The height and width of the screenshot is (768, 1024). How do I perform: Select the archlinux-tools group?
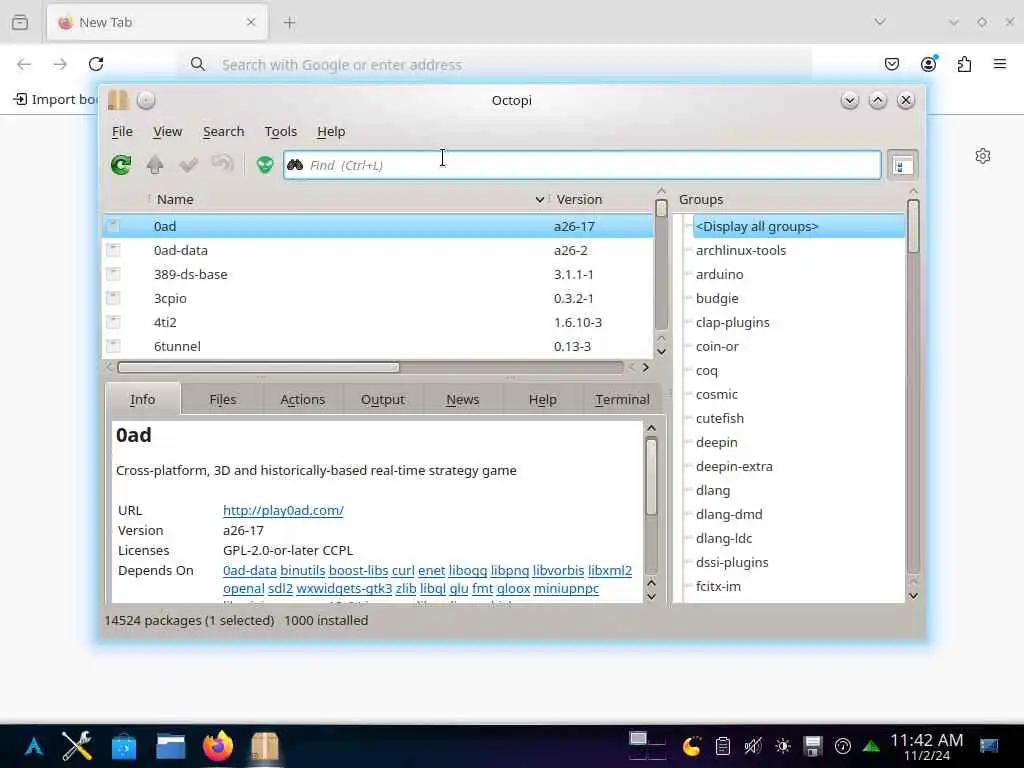coord(741,250)
